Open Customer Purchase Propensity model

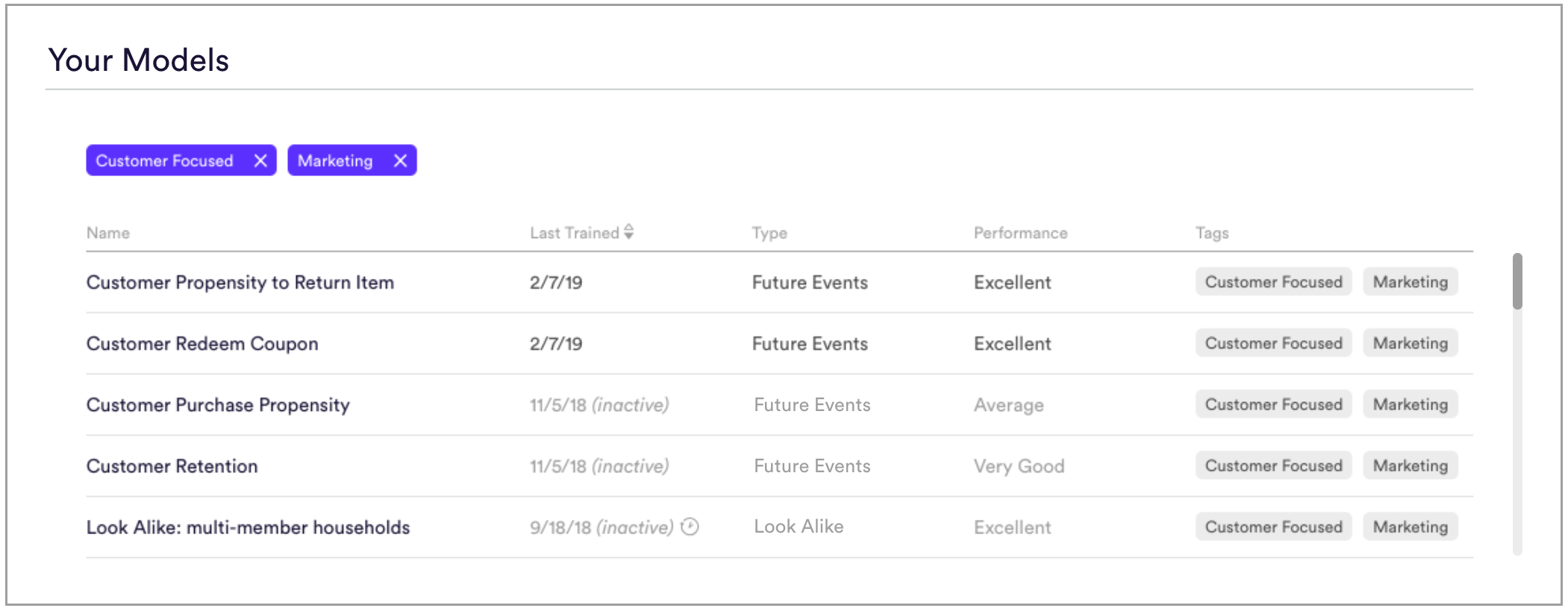click(x=218, y=404)
